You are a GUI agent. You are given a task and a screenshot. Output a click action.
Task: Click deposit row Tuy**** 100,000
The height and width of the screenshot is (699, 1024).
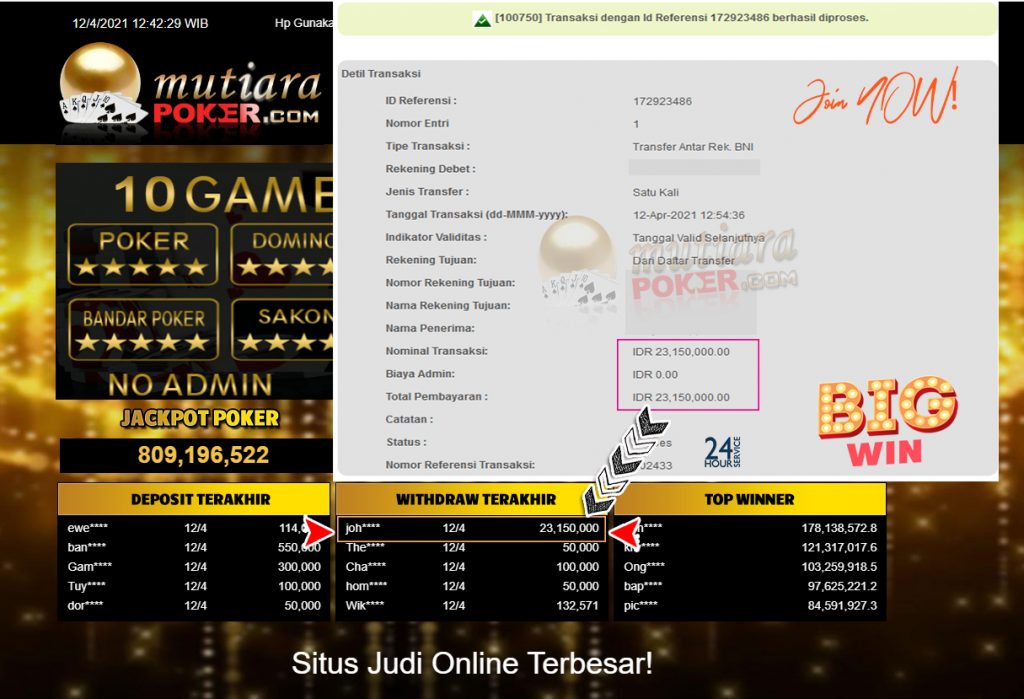(x=194, y=586)
